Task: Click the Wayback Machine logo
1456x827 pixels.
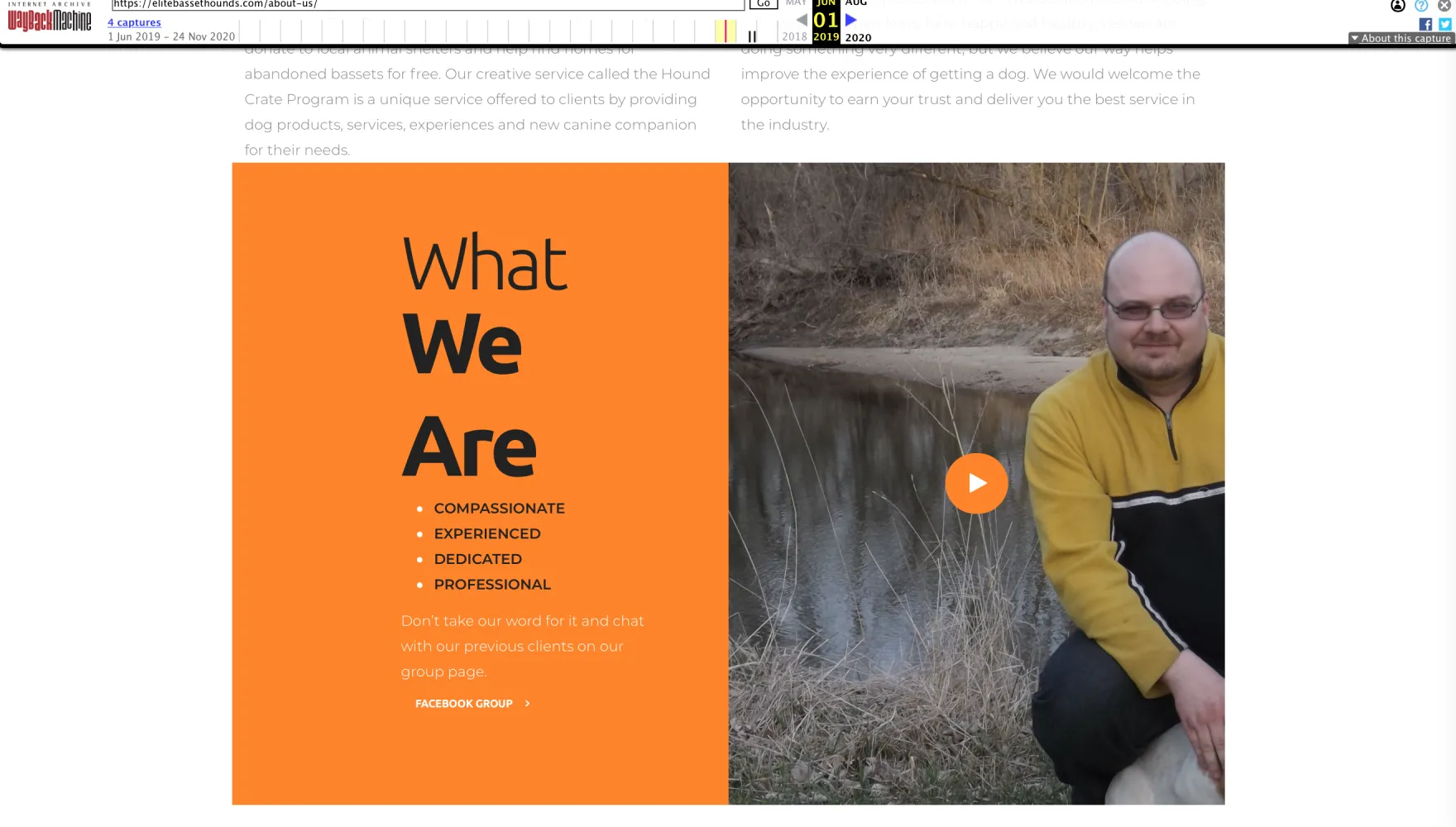Action: pos(50,17)
